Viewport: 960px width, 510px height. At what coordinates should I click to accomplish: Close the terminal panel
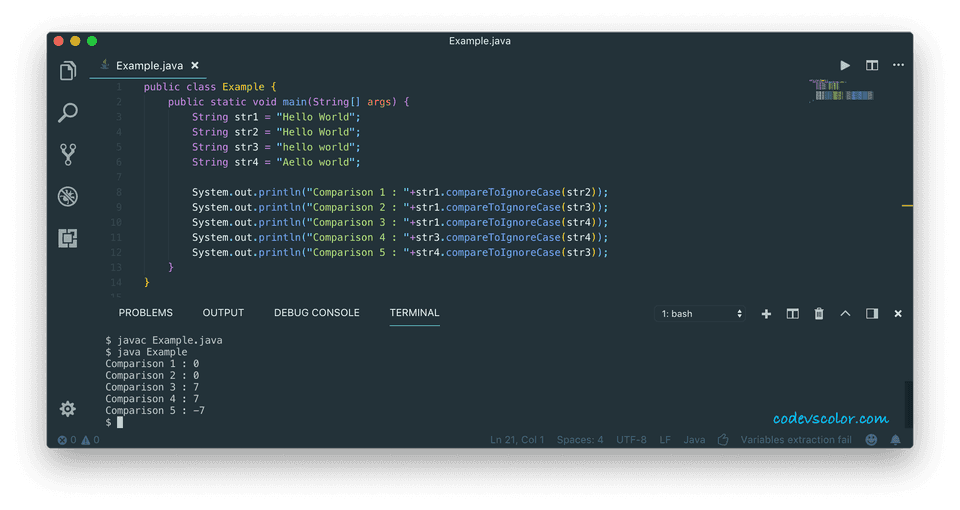coord(898,314)
